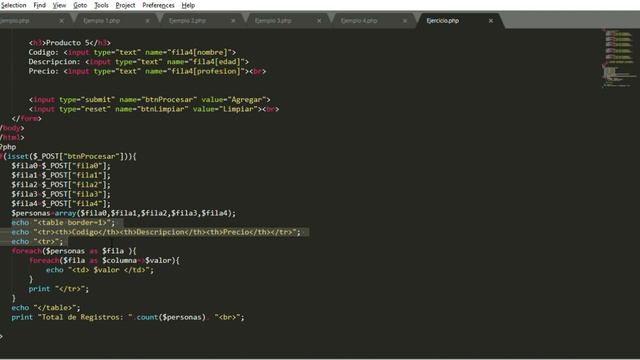
Task: Select the Ejercicio.php tab
Action: coord(443,20)
